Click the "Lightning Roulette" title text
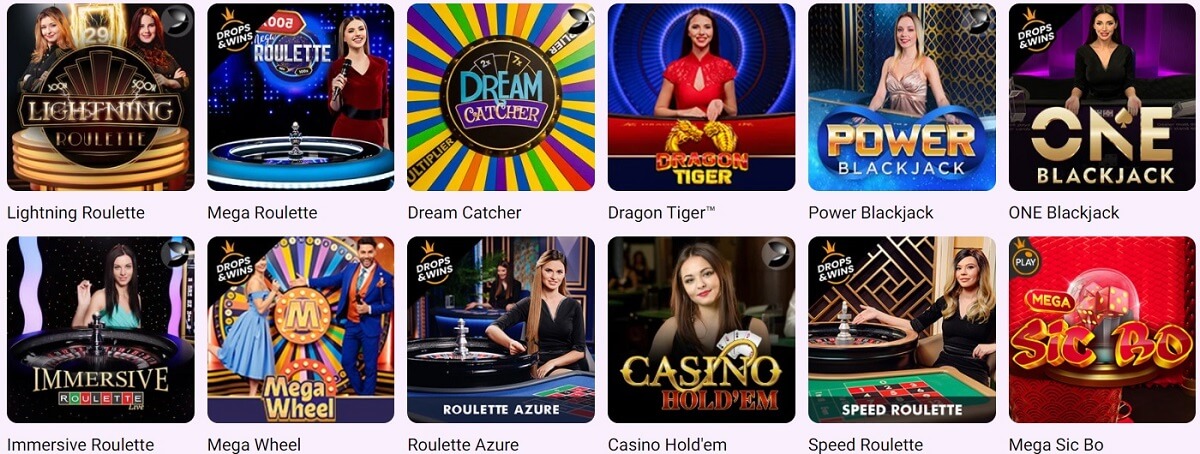 [x=76, y=212]
